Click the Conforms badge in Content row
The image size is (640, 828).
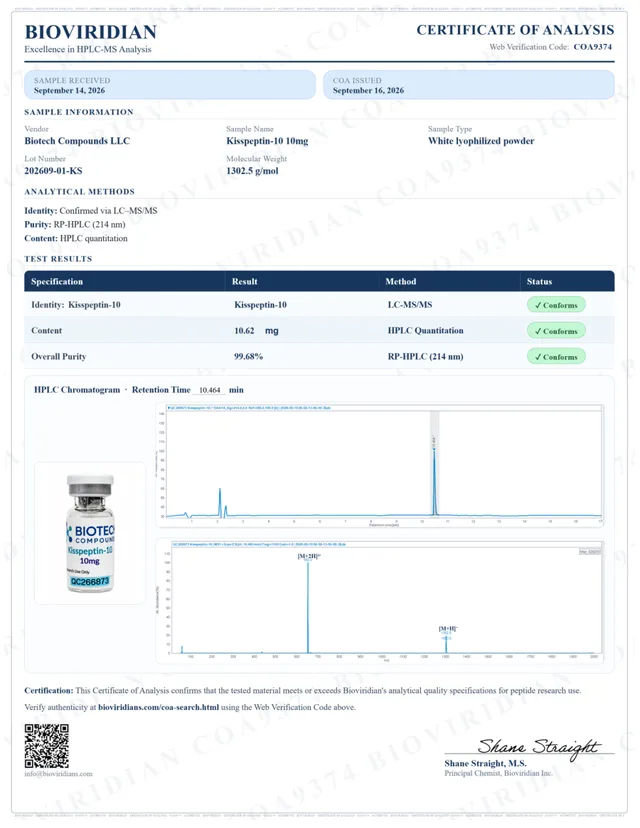point(556,331)
